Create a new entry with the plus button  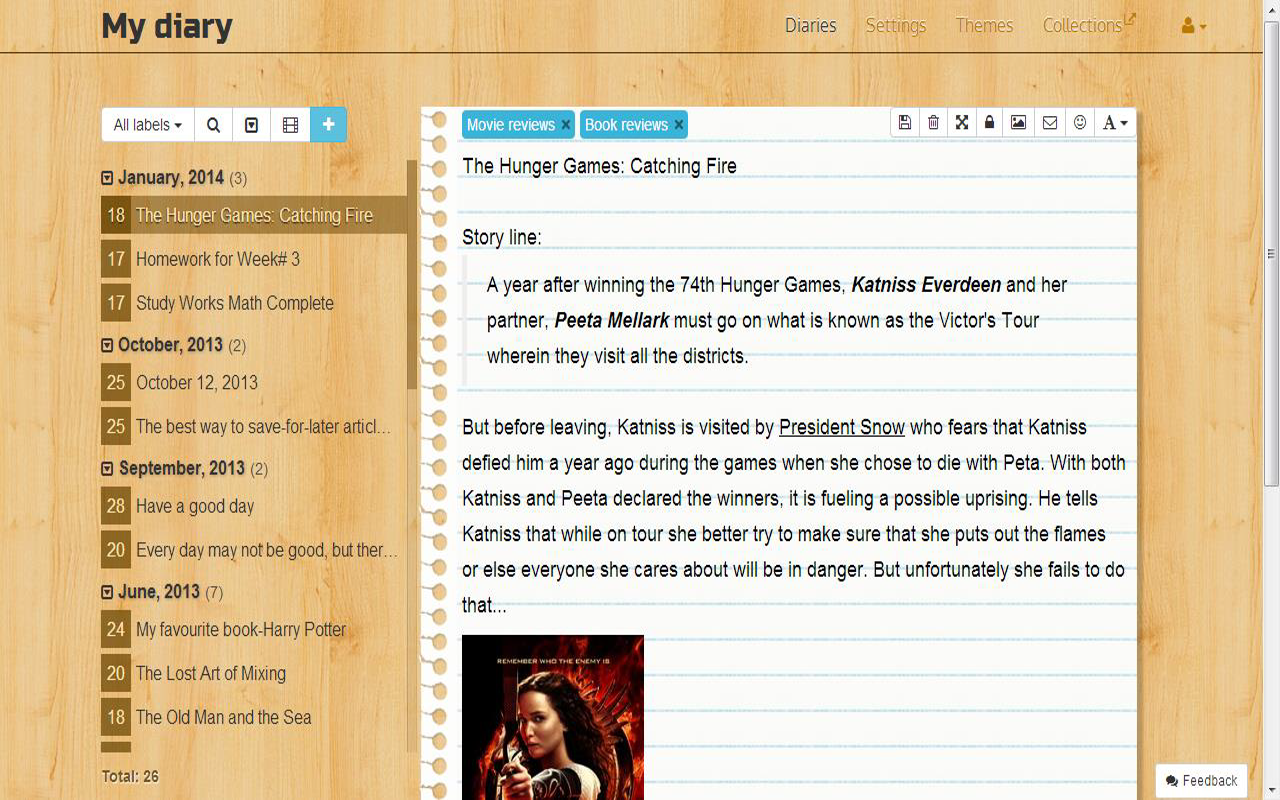point(328,124)
